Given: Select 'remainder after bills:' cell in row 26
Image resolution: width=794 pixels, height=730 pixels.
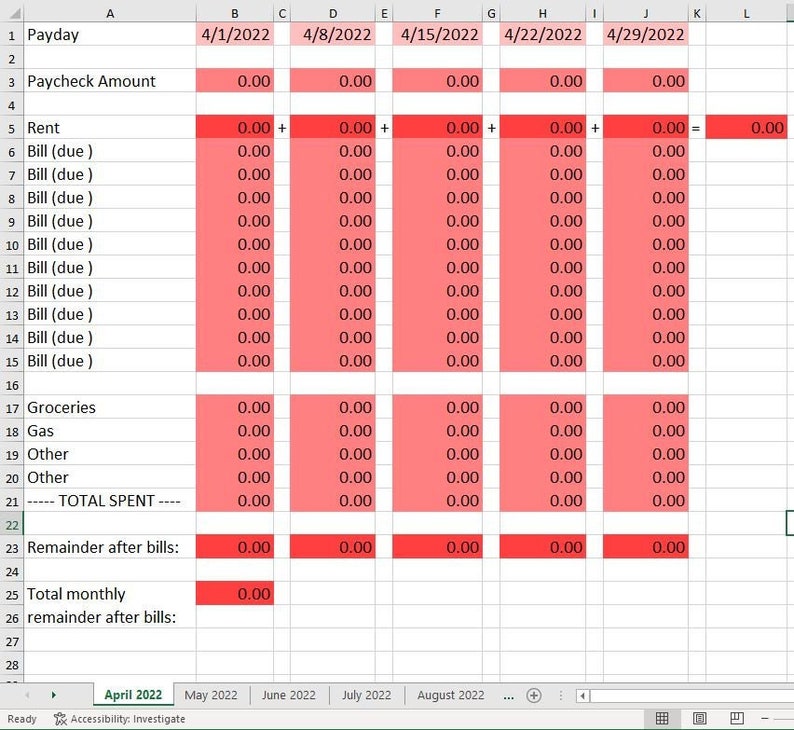Looking at the screenshot, I should [110, 617].
